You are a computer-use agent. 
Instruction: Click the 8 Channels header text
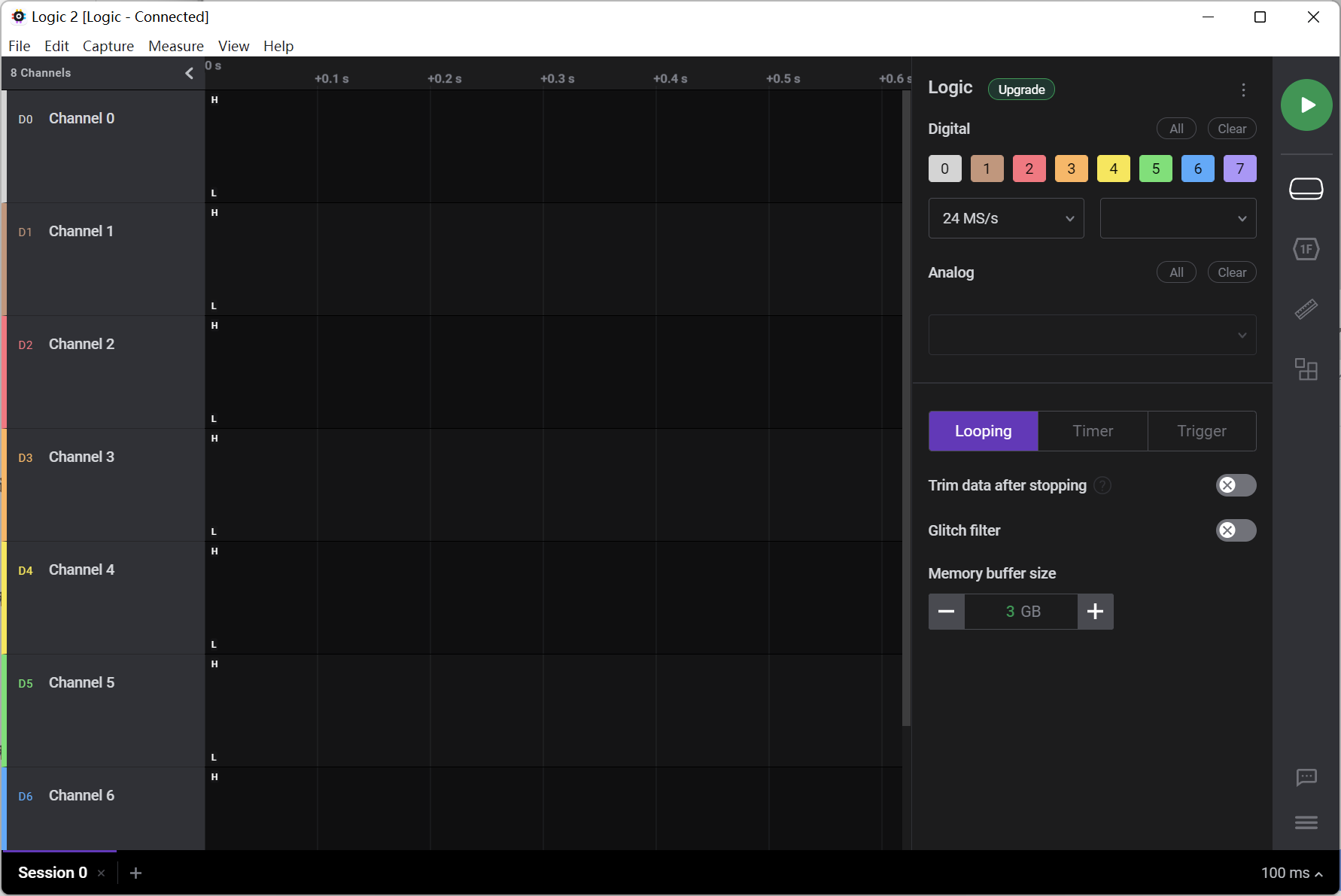[41, 73]
